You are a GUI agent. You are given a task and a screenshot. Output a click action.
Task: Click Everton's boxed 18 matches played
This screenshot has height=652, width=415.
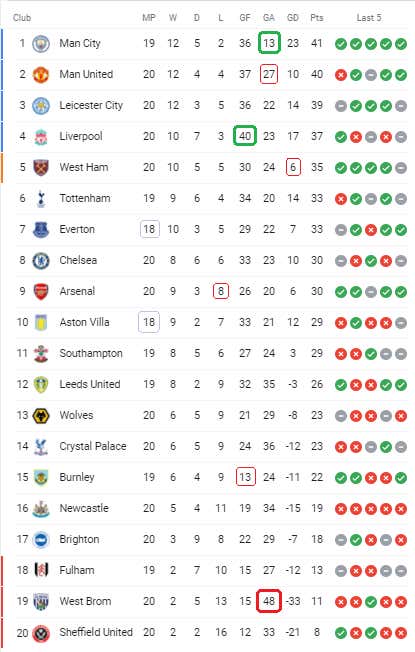pos(149,229)
